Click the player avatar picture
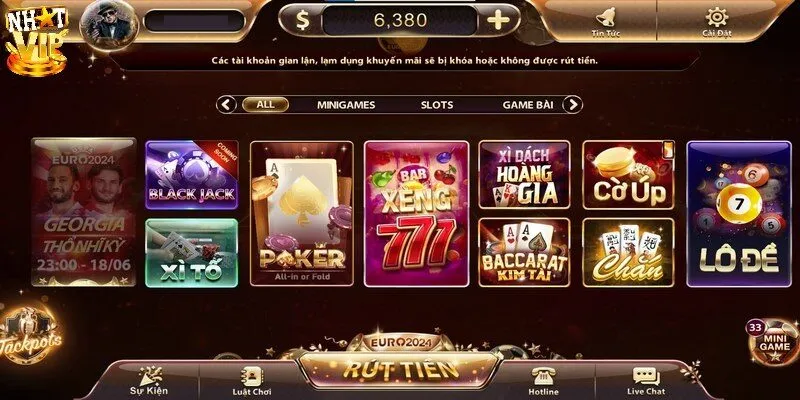The height and width of the screenshot is (400, 800). click(110, 24)
